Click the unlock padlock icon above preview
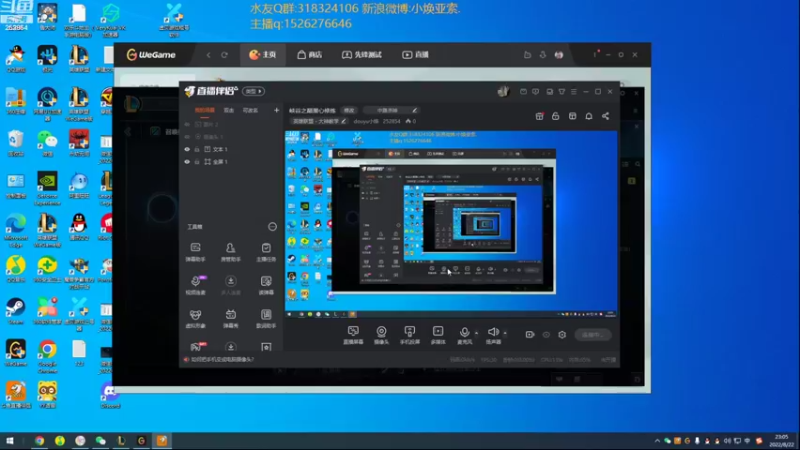The height and width of the screenshot is (450, 800). pyautogui.click(x=556, y=116)
